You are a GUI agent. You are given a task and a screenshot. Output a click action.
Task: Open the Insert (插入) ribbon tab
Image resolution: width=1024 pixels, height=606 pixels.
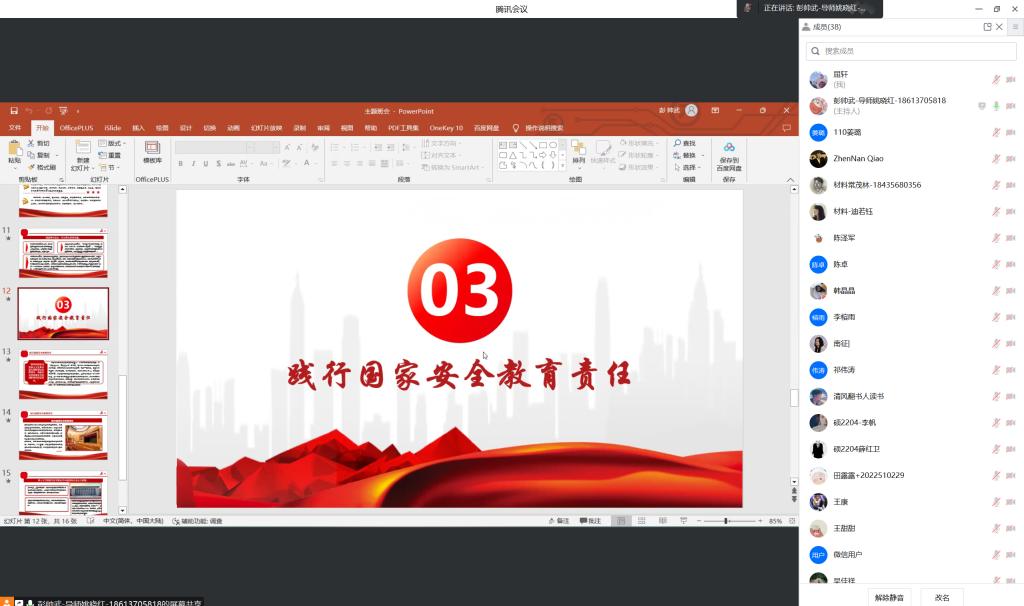point(138,128)
